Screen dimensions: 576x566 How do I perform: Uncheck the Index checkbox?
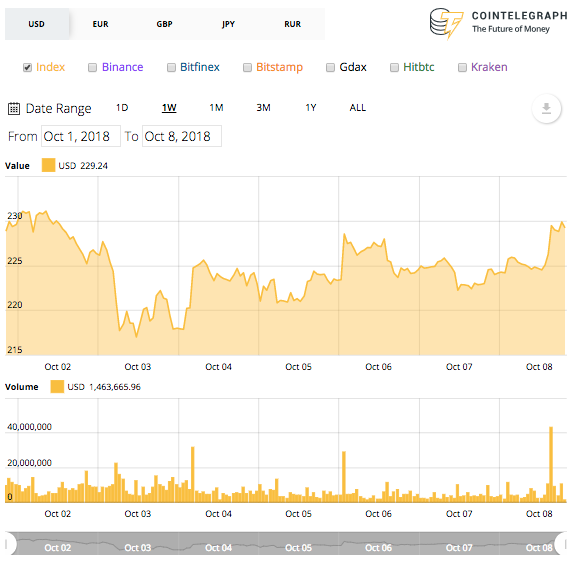27,68
